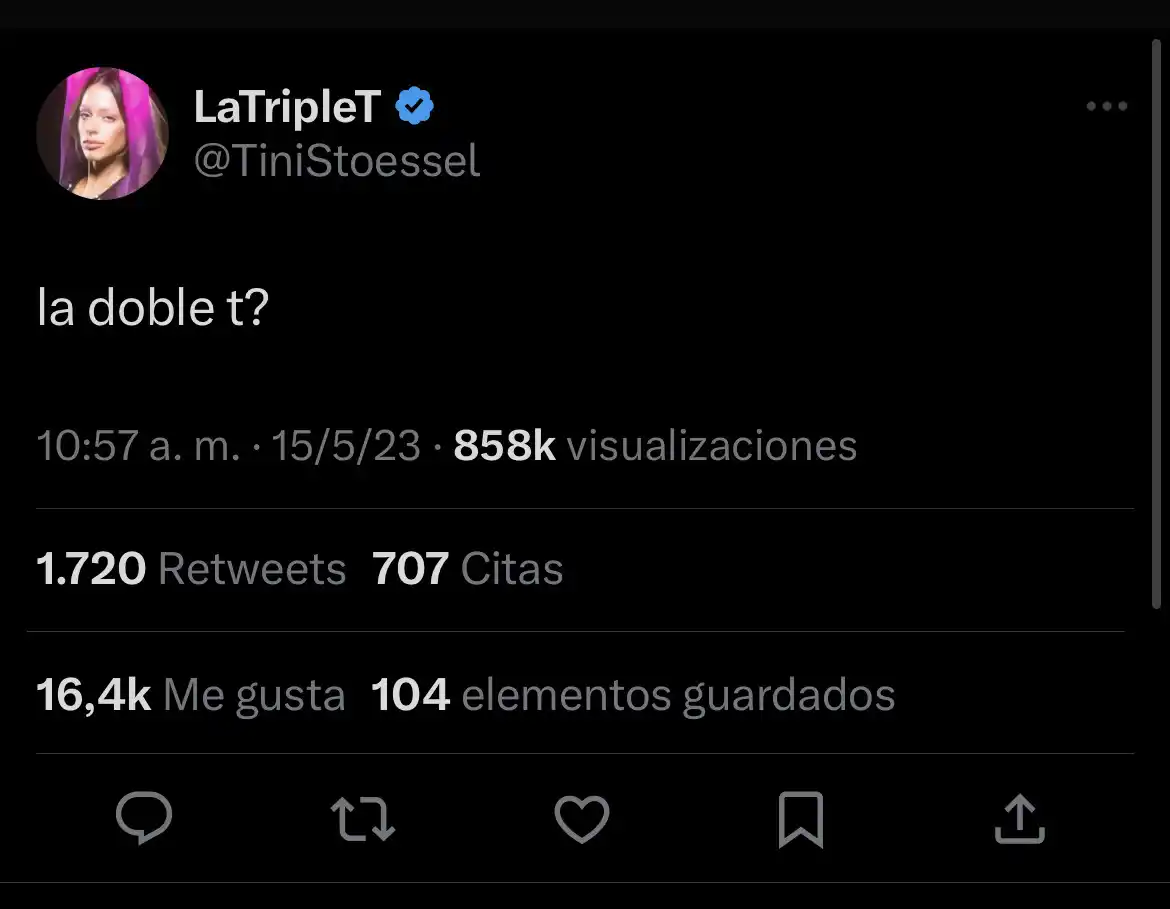
Task: Share the tweet via the share icon
Action: pos(1019,819)
